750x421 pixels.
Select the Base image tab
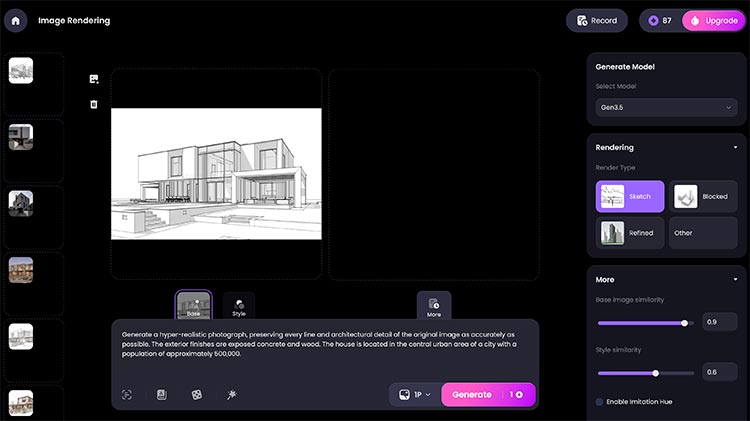(x=193, y=305)
